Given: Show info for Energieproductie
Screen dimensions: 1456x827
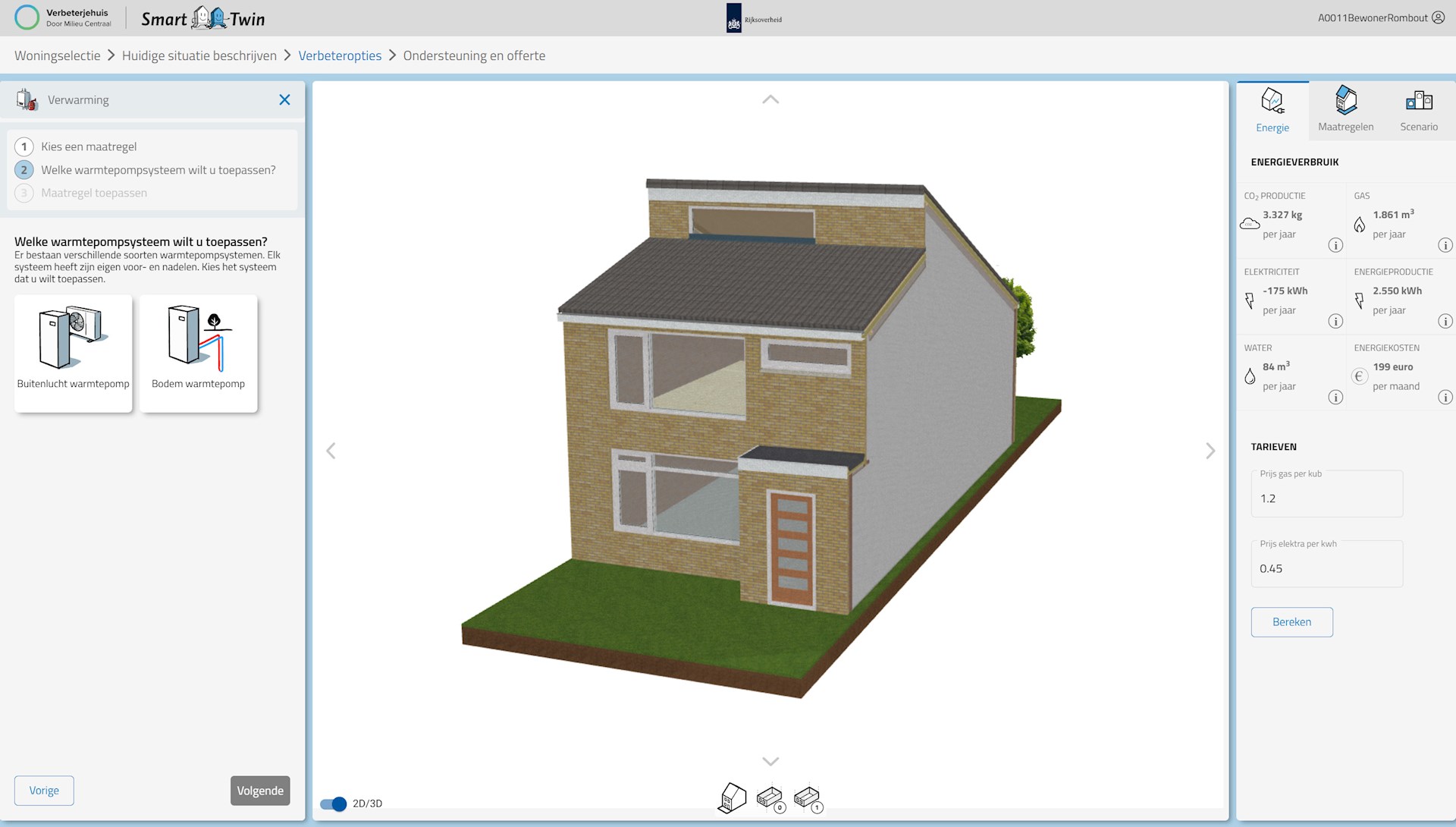Looking at the screenshot, I should pyautogui.click(x=1445, y=321).
